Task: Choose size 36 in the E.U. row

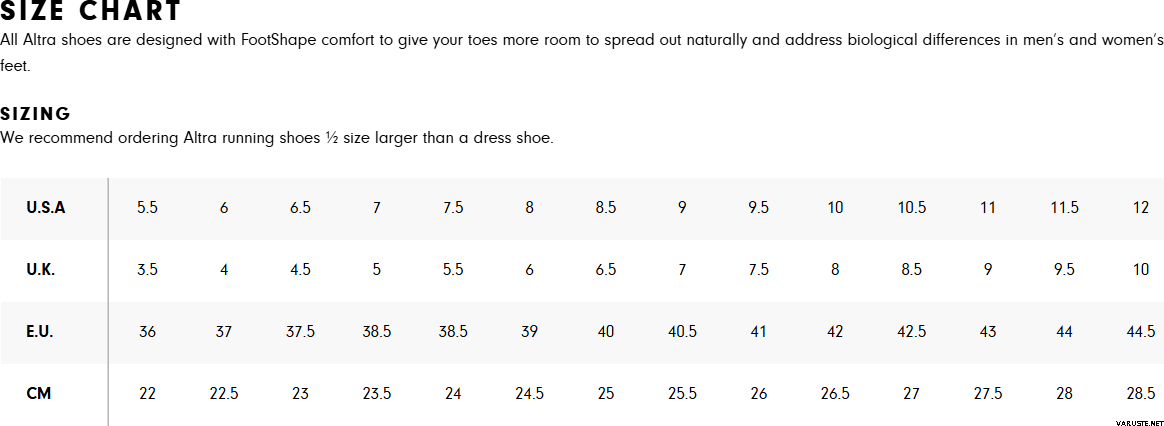Action: (x=147, y=332)
